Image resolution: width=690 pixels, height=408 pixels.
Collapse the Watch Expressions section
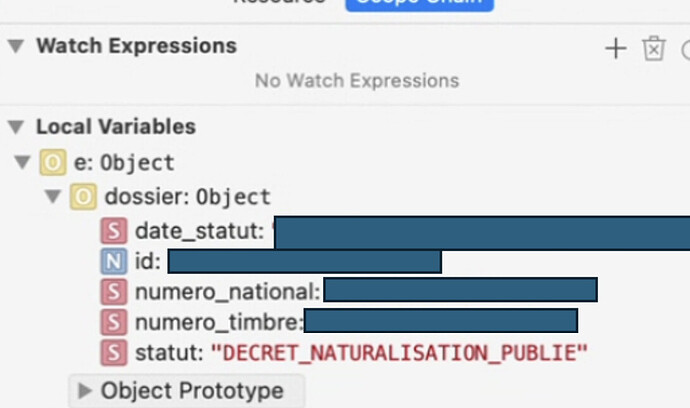click(16, 46)
